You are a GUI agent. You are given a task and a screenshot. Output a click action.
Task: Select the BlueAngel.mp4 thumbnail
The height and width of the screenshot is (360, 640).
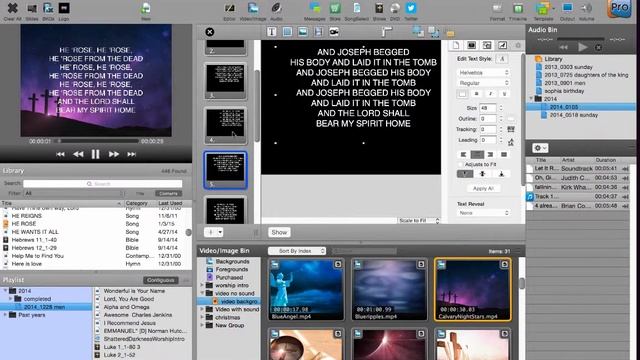(x=306, y=289)
